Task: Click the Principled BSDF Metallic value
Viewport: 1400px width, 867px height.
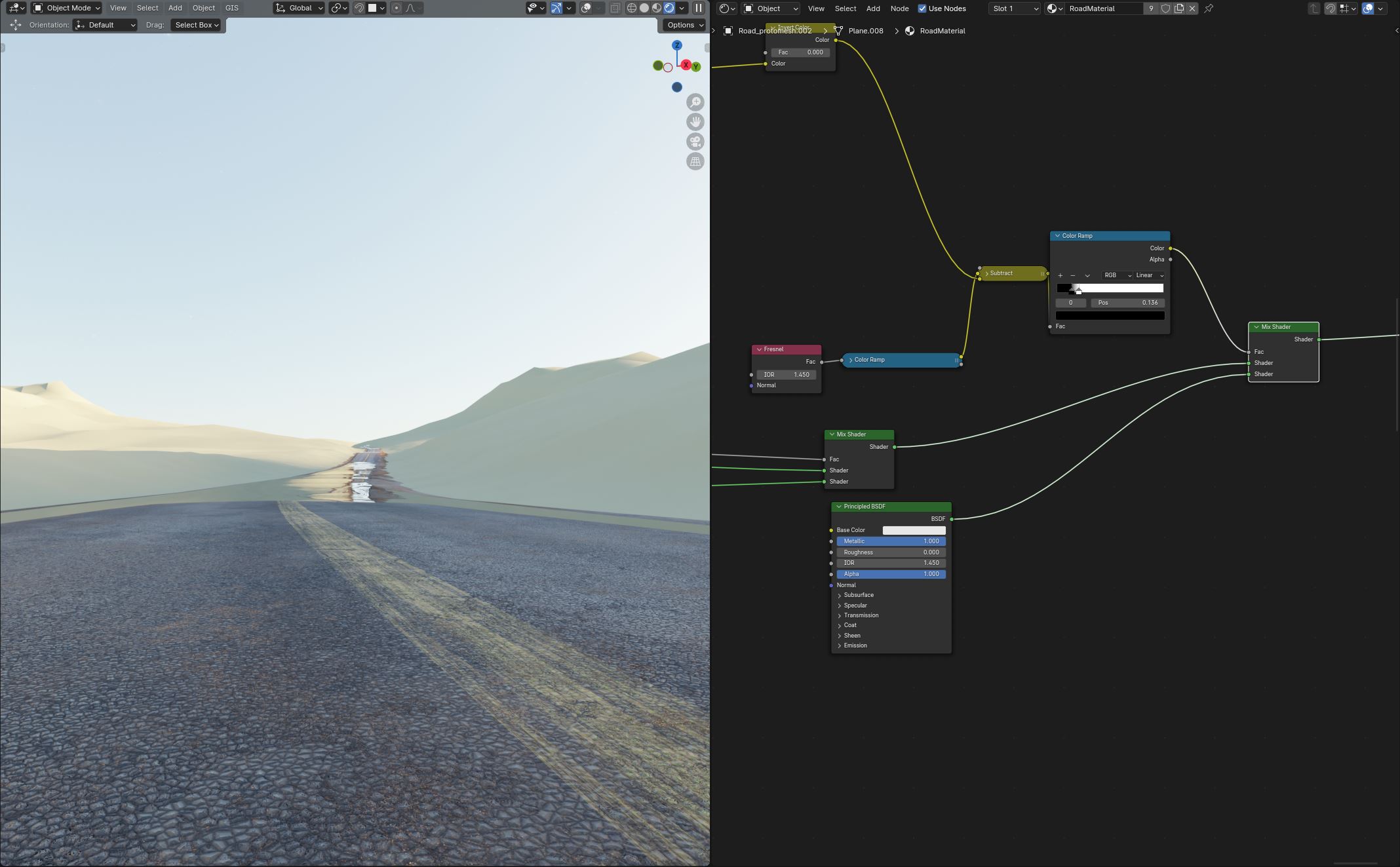Action: tap(890, 541)
